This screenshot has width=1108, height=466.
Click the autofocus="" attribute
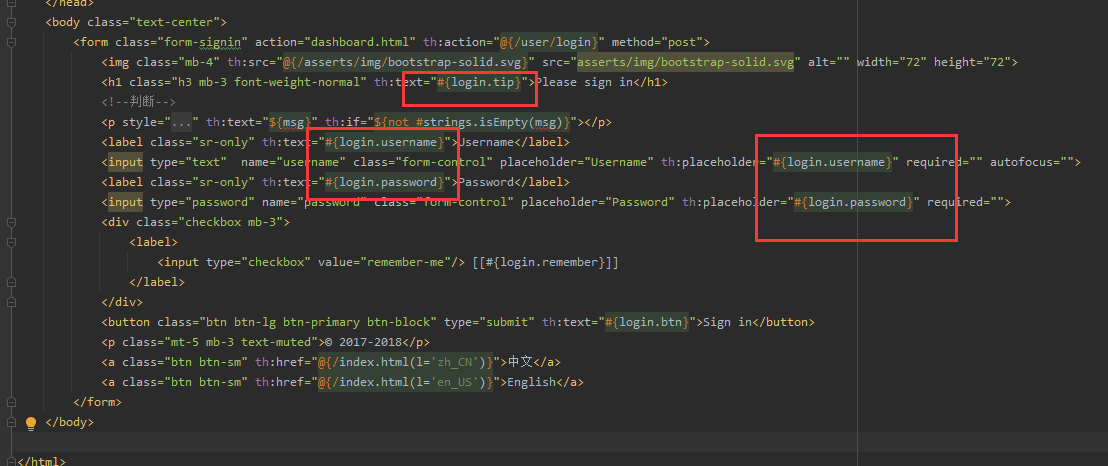1031,162
